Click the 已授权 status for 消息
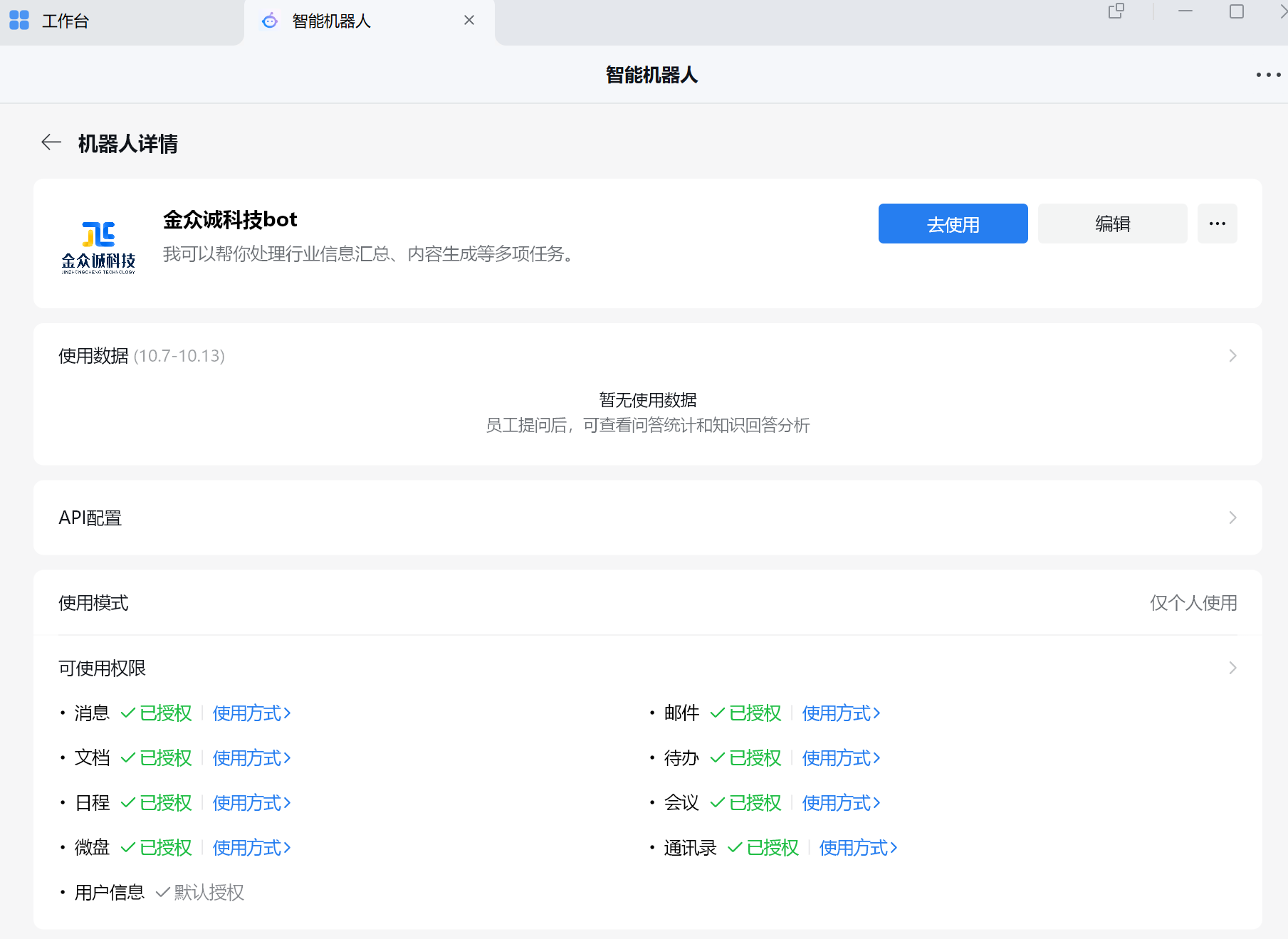The height and width of the screenshot is (939, 1288). 157,713
